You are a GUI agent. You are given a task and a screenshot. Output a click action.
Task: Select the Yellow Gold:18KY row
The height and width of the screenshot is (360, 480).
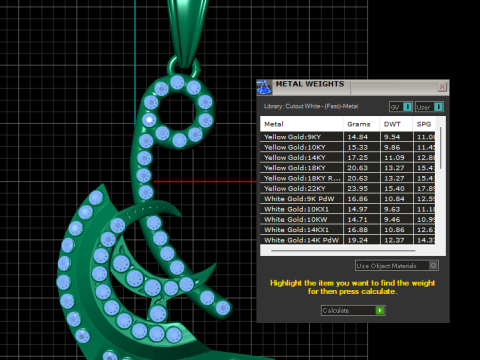348,168
